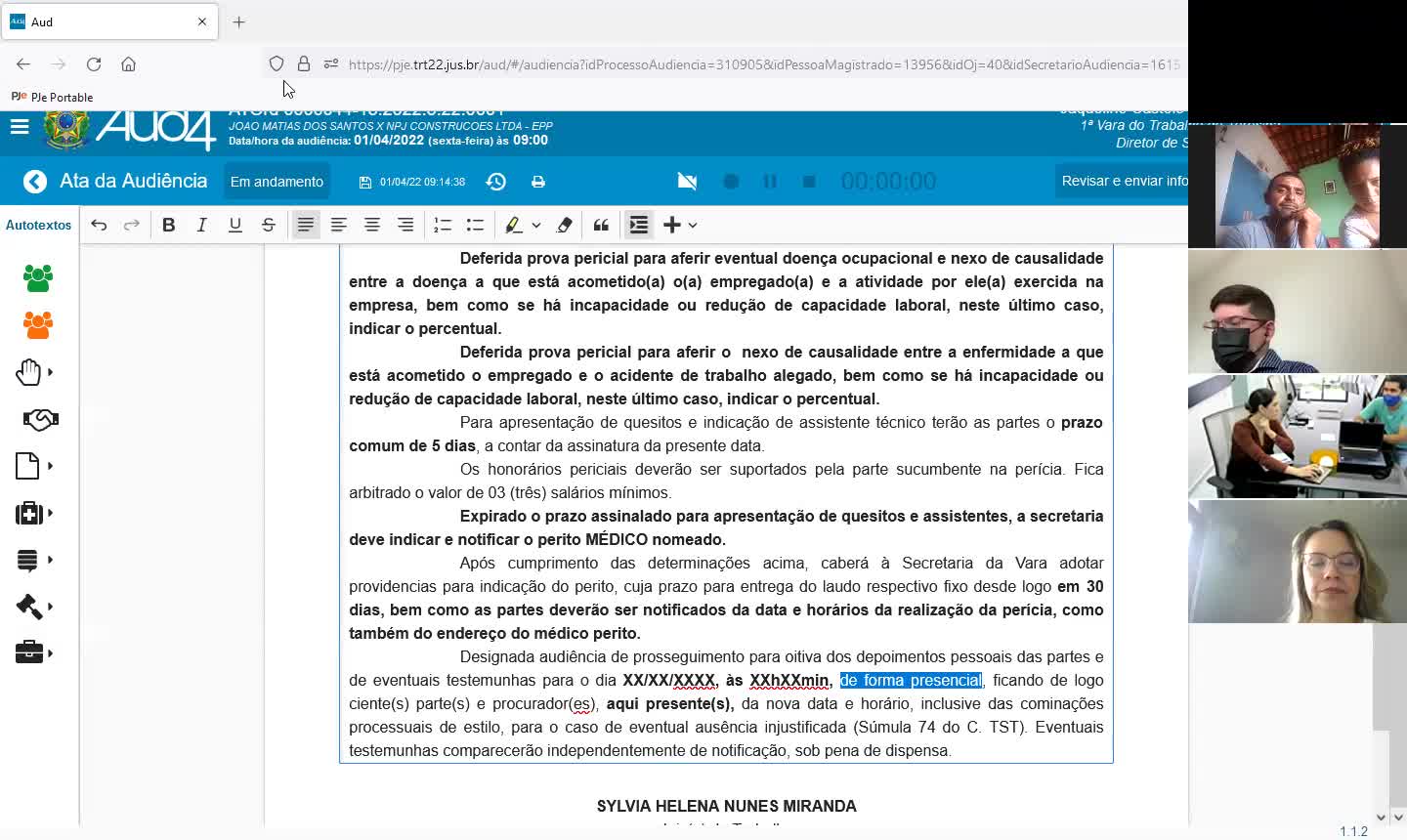The width and height of the screenshot is (1407, 840).
Task: Align text to the left
Action: pyautogui.click(x=339, y=225)
